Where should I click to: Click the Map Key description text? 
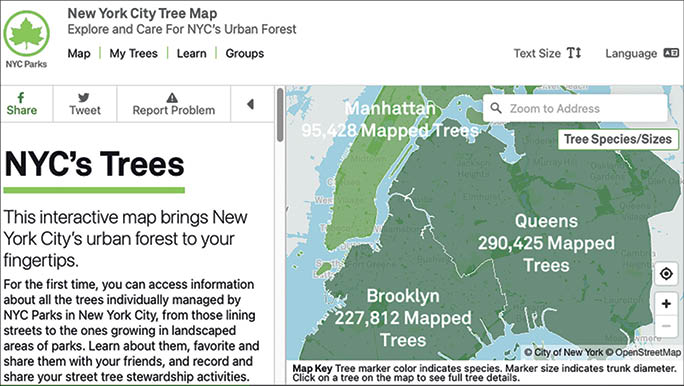coord(484,373)
